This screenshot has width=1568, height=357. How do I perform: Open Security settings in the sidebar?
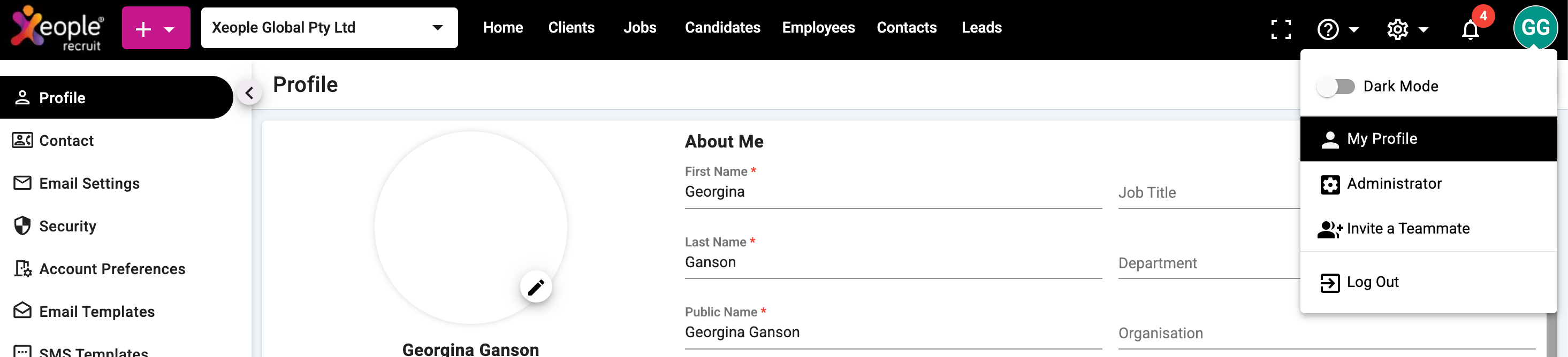coord(67,226)
